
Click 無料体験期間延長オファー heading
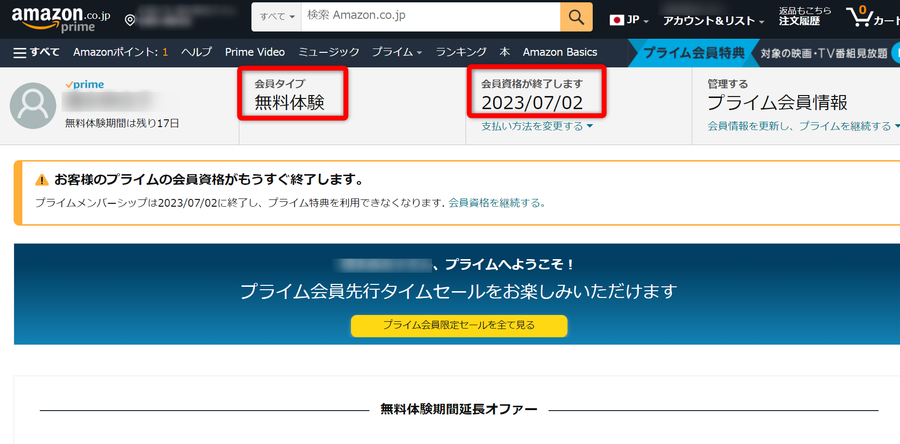tap(459, 409)
